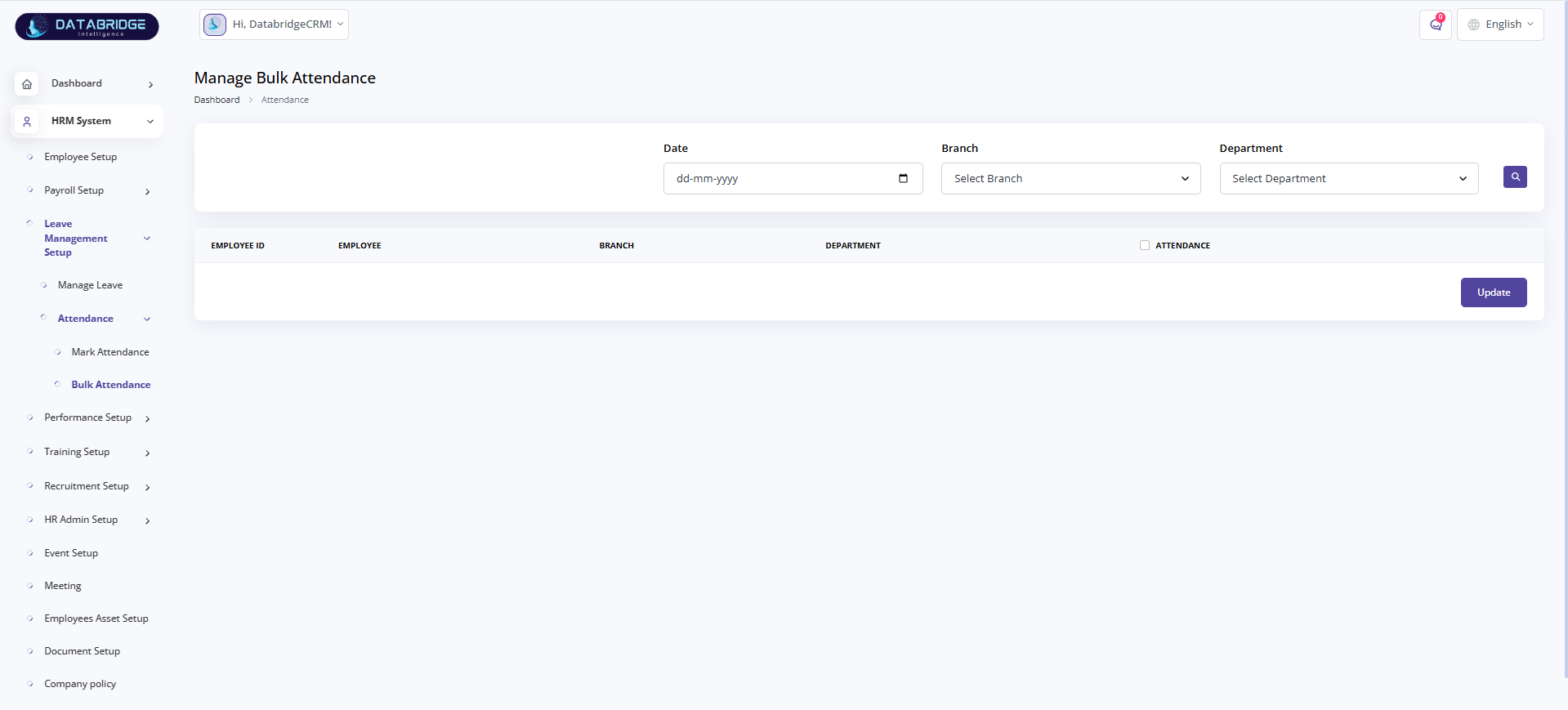Image resolution: width=1568 pixels, height=710 pixels.
Task: Open the notifications chat icon
Action: tap(1436, 25)
